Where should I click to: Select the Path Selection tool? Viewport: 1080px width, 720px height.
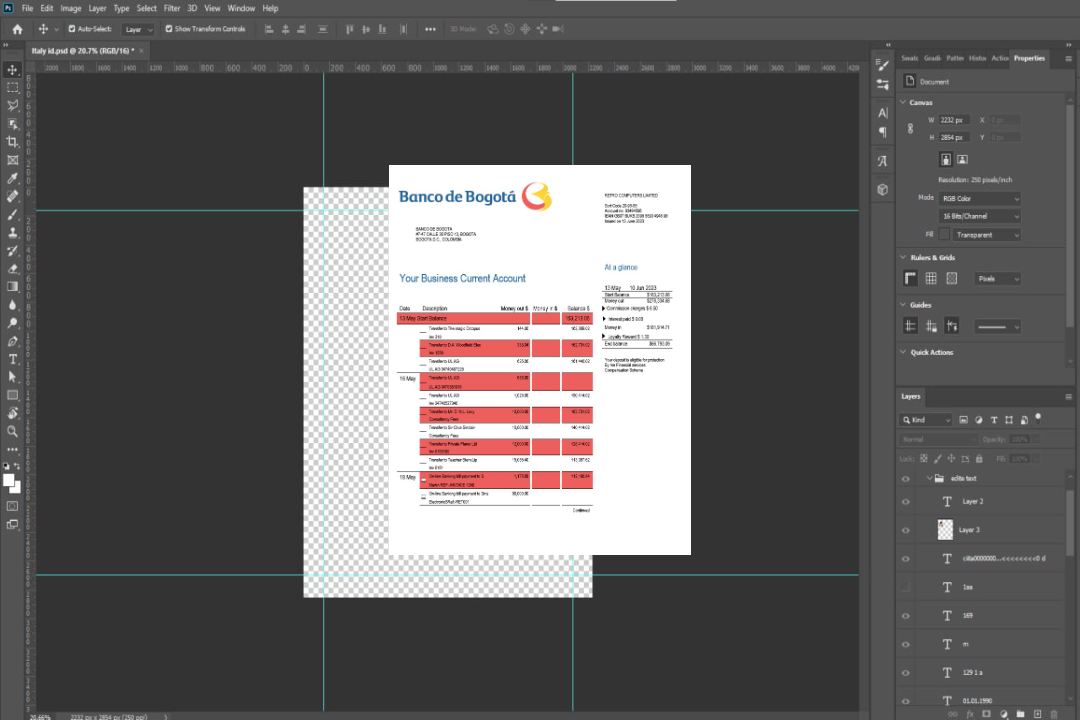tap(12, 377)
